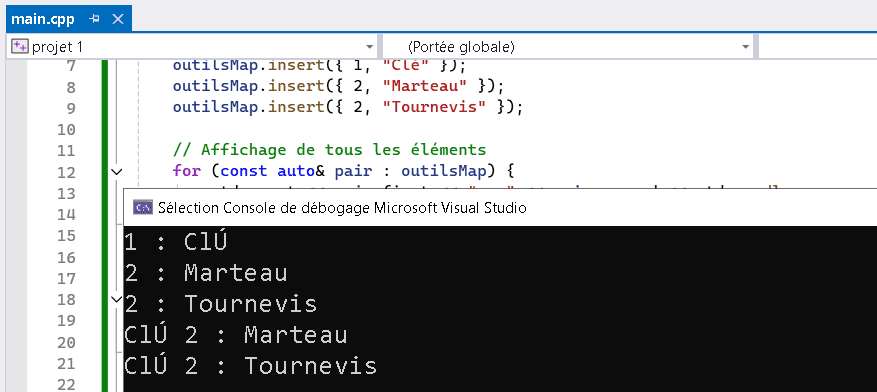Screen dimensions: 877x392
Task: Close the main.cpp tab
Action: [117, 19]
